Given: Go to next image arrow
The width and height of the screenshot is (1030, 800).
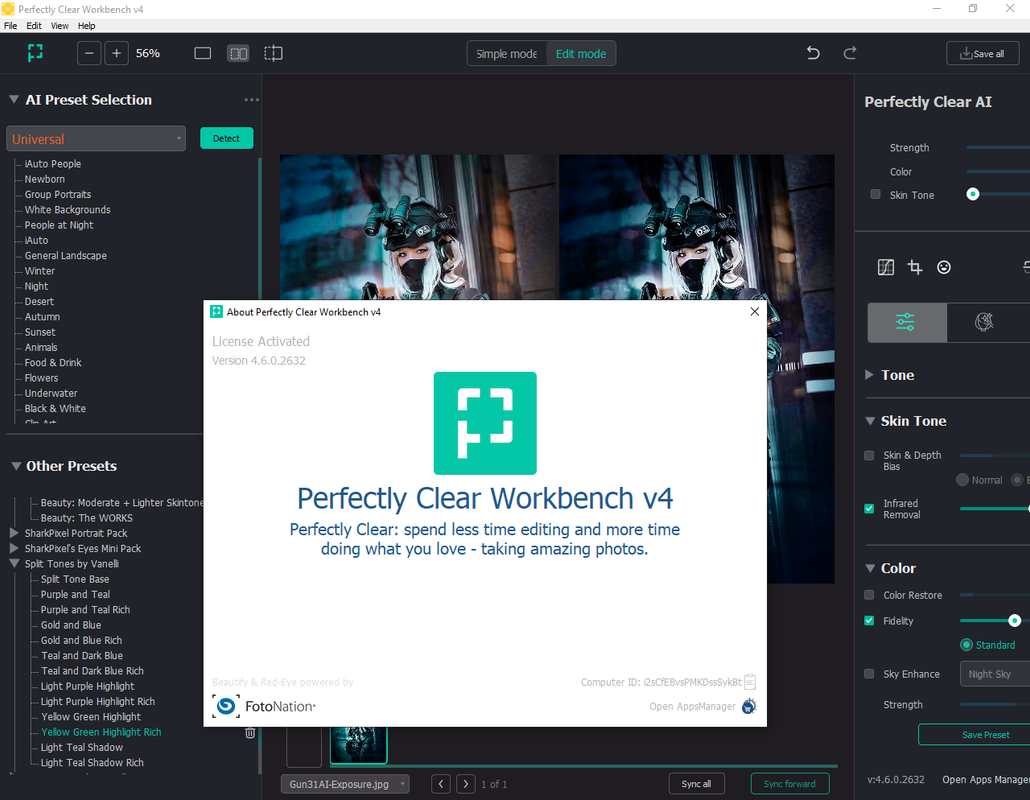Looking at the screenshot, I should [466, 784].
